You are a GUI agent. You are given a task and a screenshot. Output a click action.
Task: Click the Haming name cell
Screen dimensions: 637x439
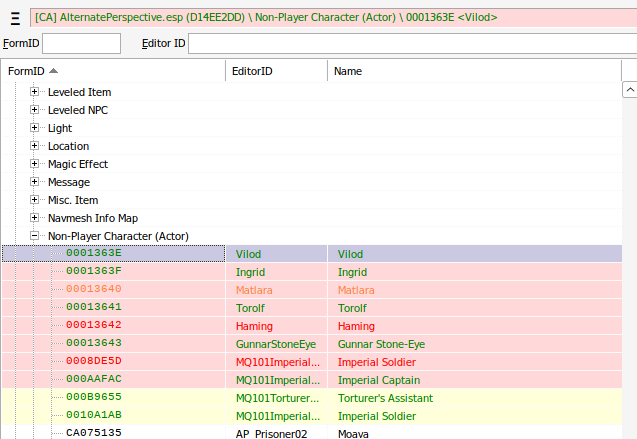pyautogui.click(x=474, y=326)
